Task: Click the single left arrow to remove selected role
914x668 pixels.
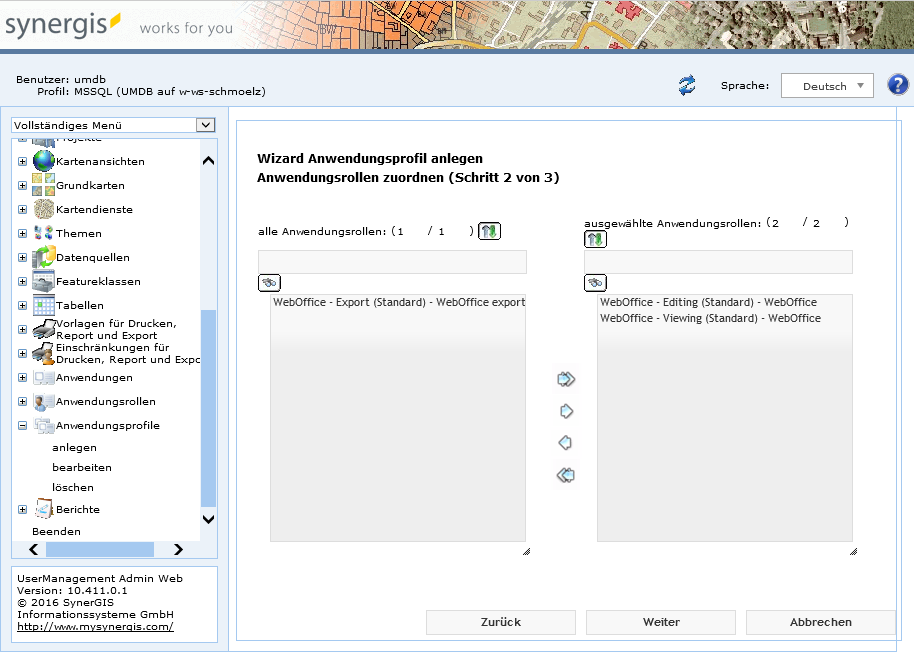Action: (x=566, y=442)
